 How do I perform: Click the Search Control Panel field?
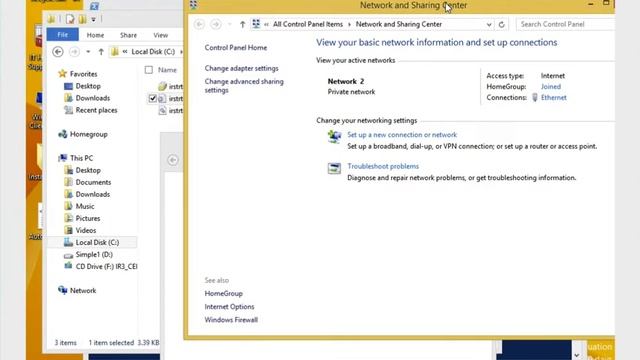[565, 24]
